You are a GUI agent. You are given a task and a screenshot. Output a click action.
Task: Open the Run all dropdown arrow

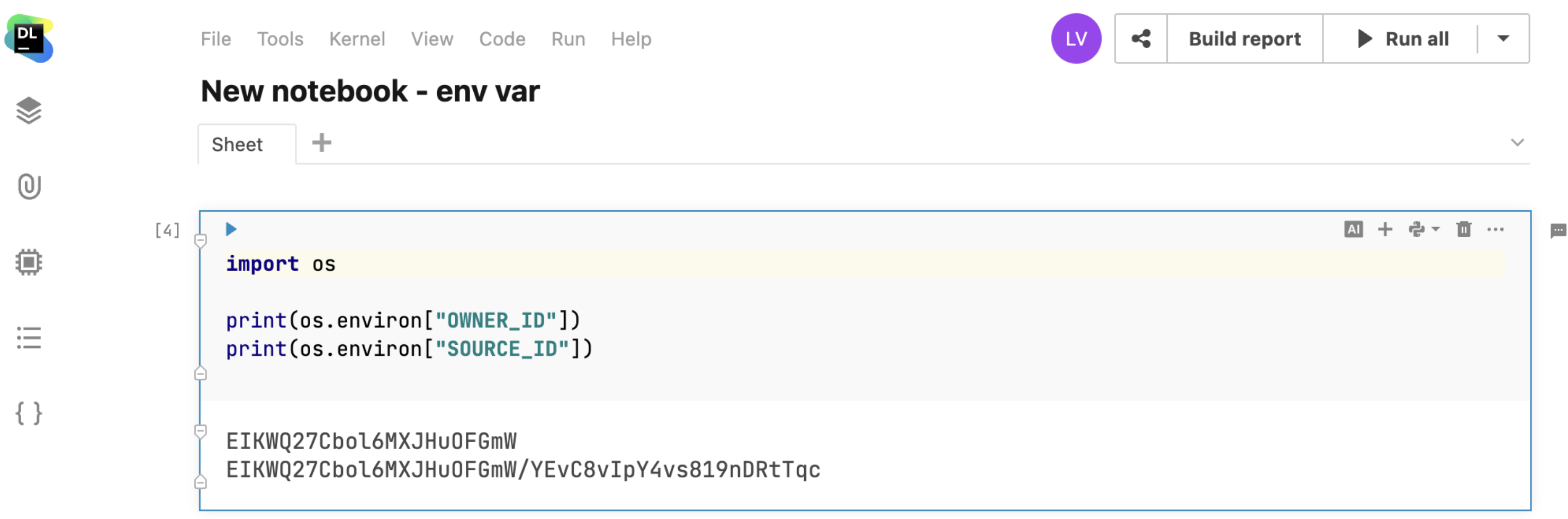[1503, 38]
